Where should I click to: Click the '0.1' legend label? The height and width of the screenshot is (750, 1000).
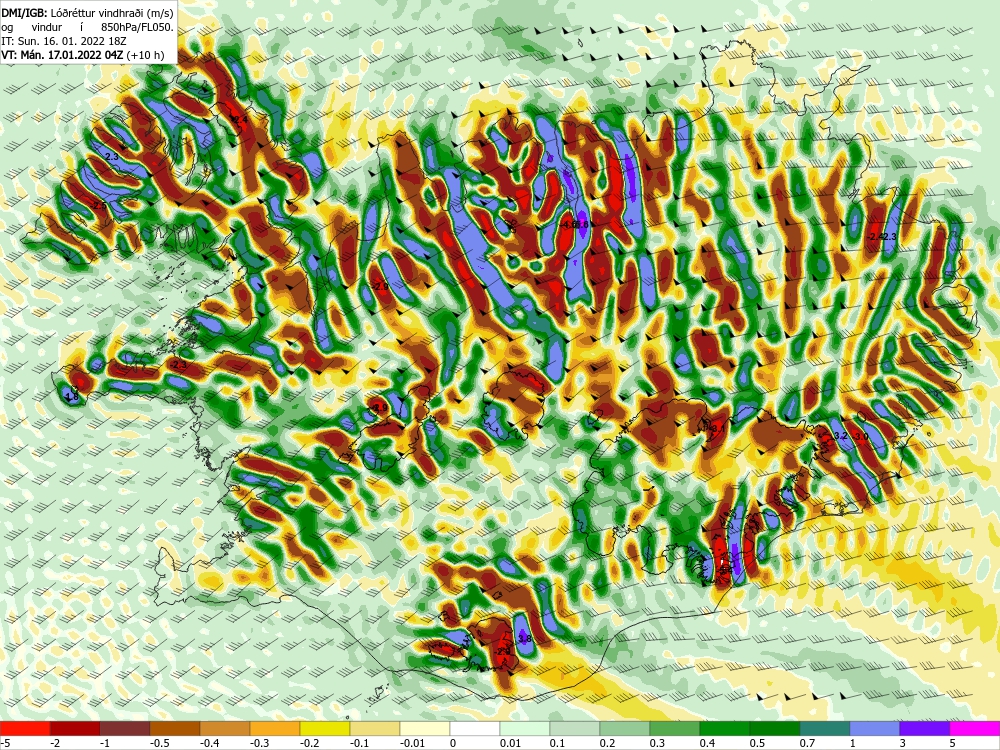(x=557, y=743)
